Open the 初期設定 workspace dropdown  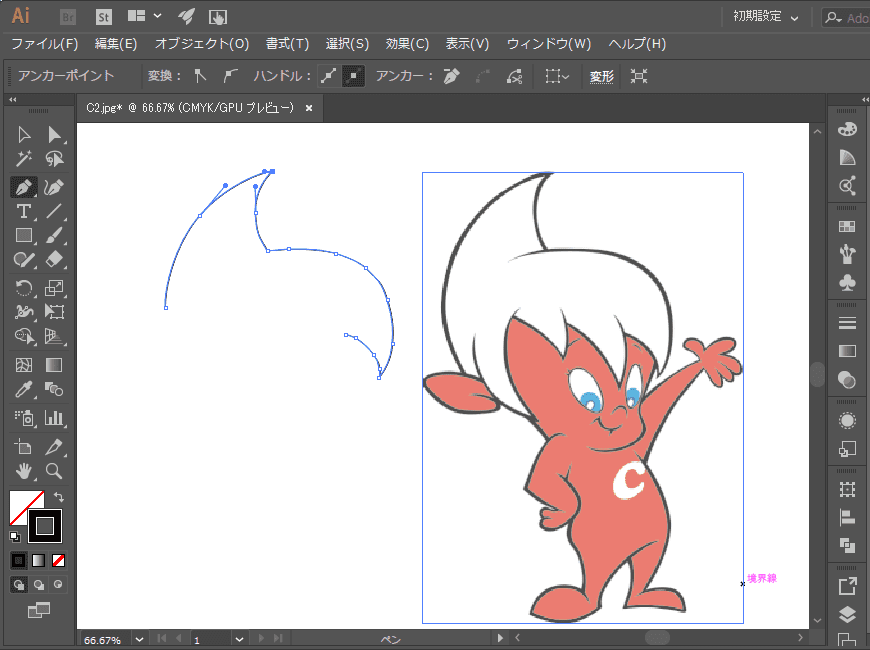coord(765,17)
